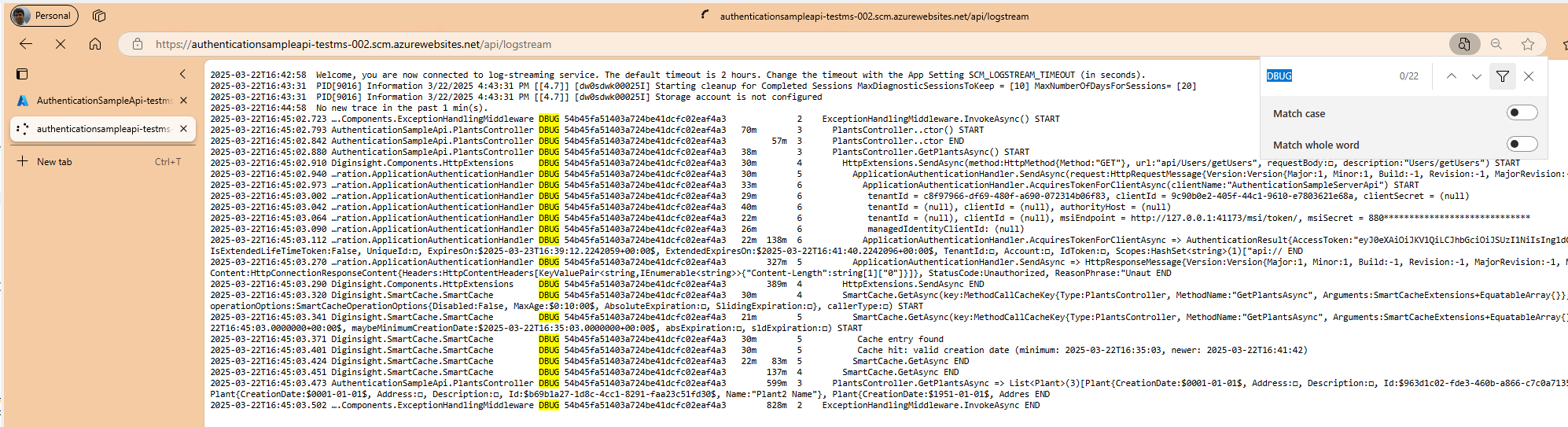Switch to AuthenticationSampleApi-testms Azure tab

[102, 101]
